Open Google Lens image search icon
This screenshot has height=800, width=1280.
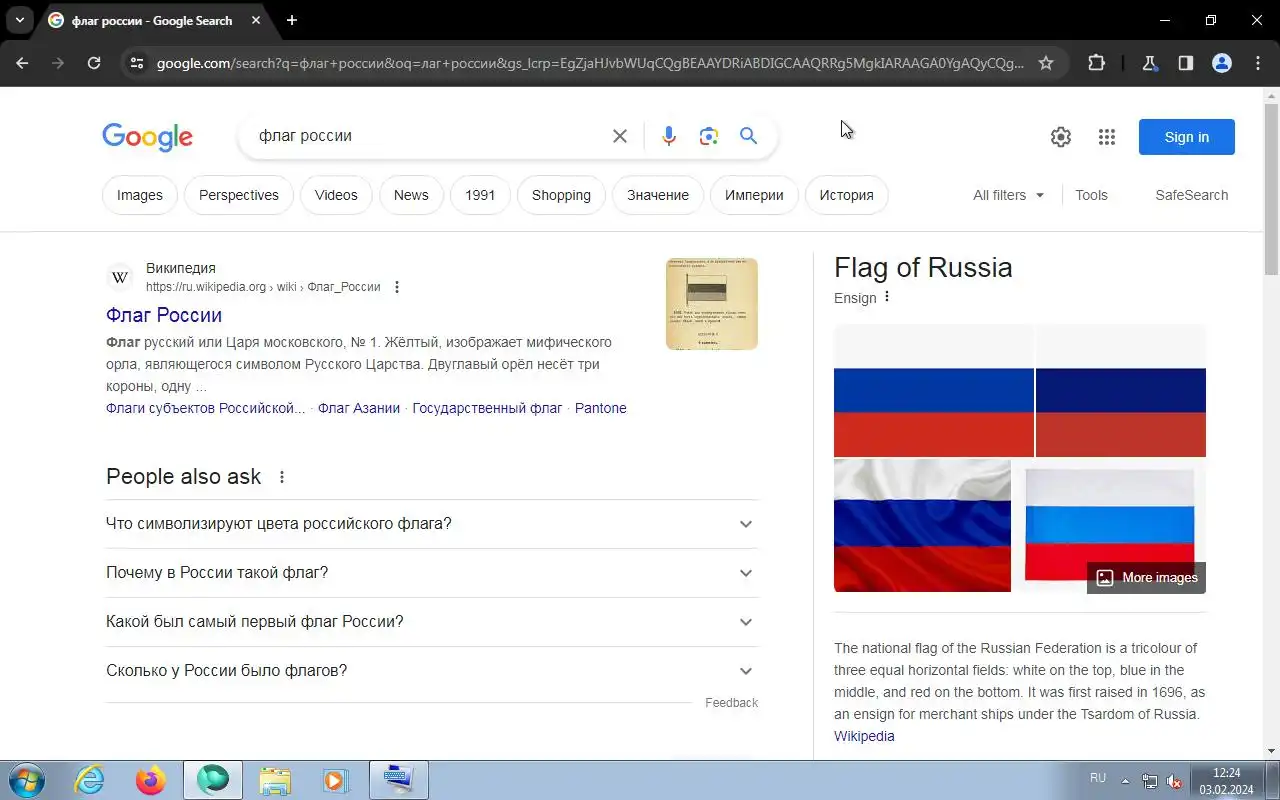pyautogui.click(x=709, y=136)
